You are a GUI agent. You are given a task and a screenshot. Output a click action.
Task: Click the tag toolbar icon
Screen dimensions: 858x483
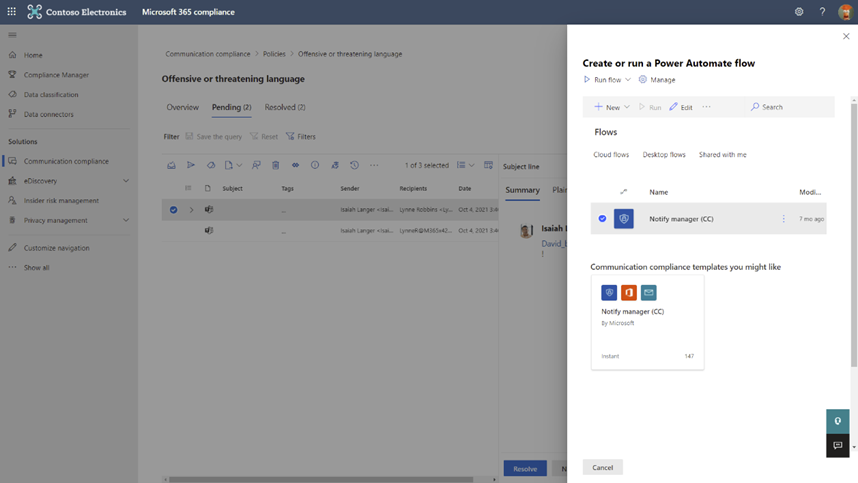point(211,165)
